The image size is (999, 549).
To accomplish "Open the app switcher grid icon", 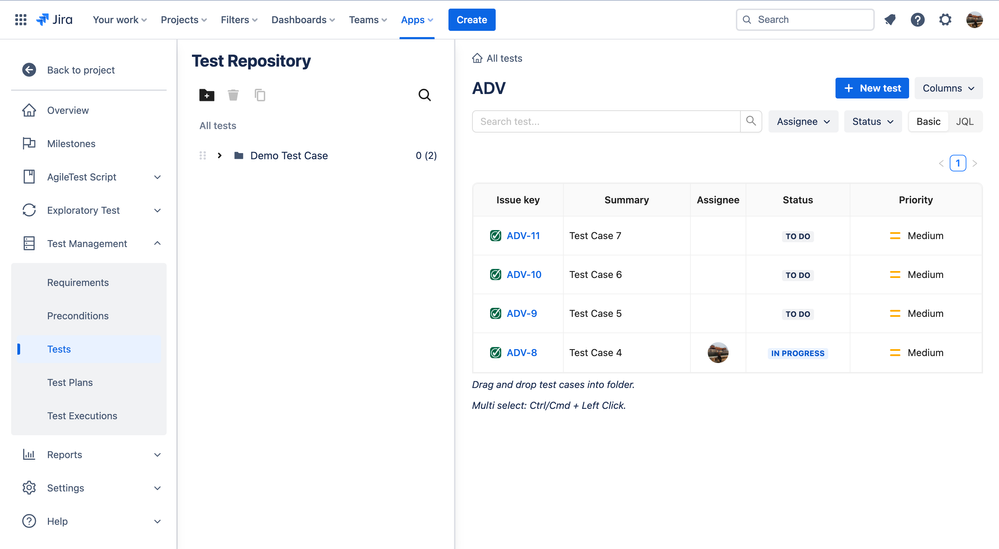I will (20, 20).
